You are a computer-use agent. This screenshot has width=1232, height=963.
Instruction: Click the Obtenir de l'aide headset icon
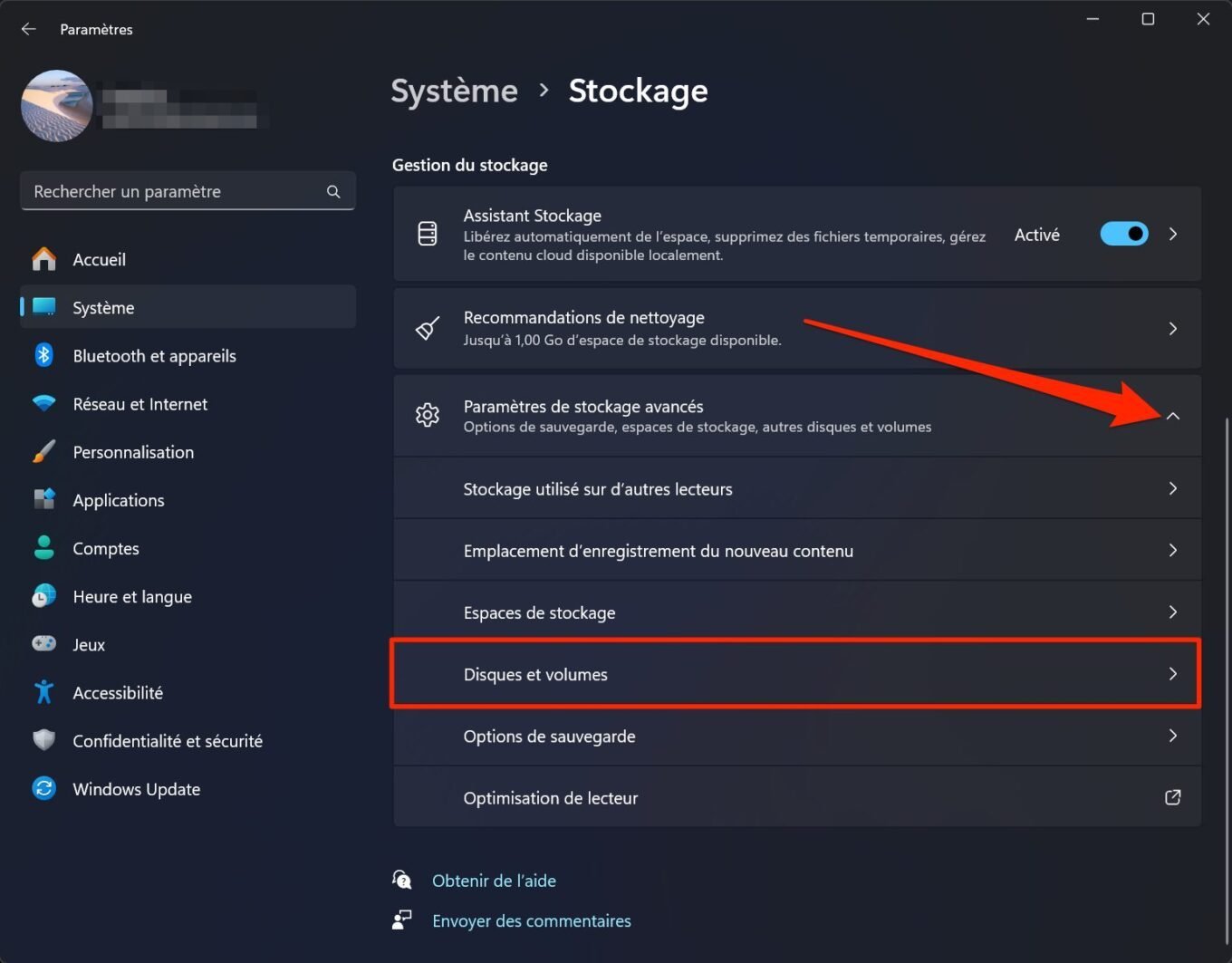(402, 880)
